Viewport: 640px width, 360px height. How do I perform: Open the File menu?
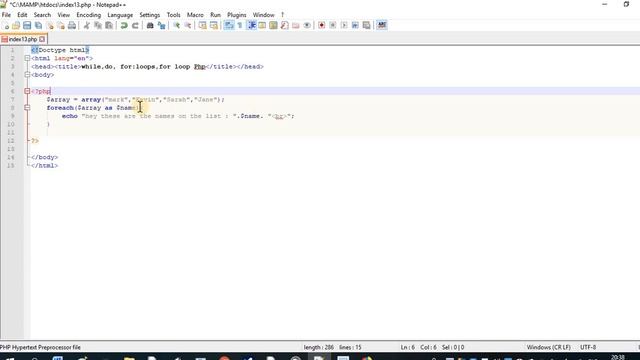coord(6,15)
